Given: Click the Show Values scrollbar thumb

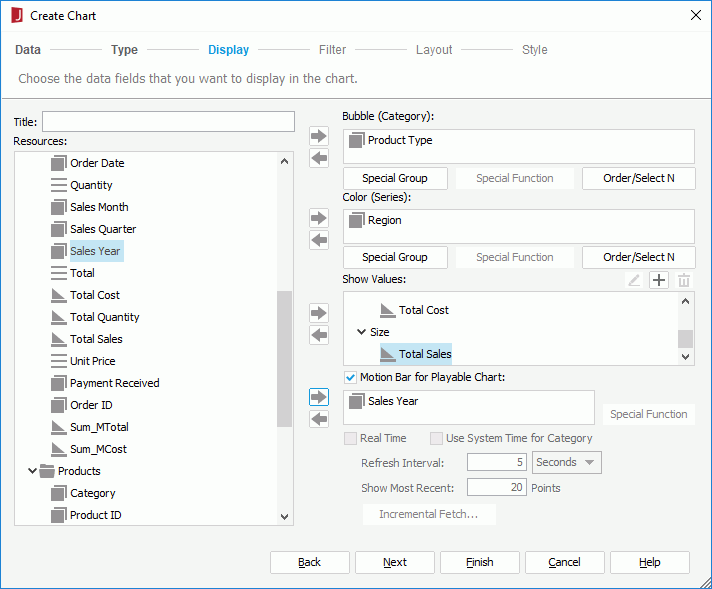Looking at the screenshot, I should (685, 339).
